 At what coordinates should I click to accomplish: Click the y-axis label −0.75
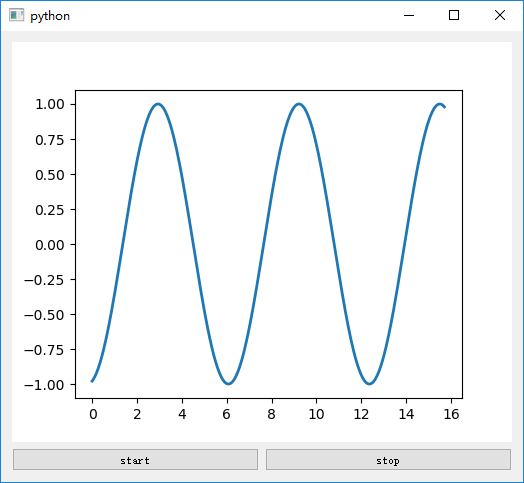[x=44, y=350]
